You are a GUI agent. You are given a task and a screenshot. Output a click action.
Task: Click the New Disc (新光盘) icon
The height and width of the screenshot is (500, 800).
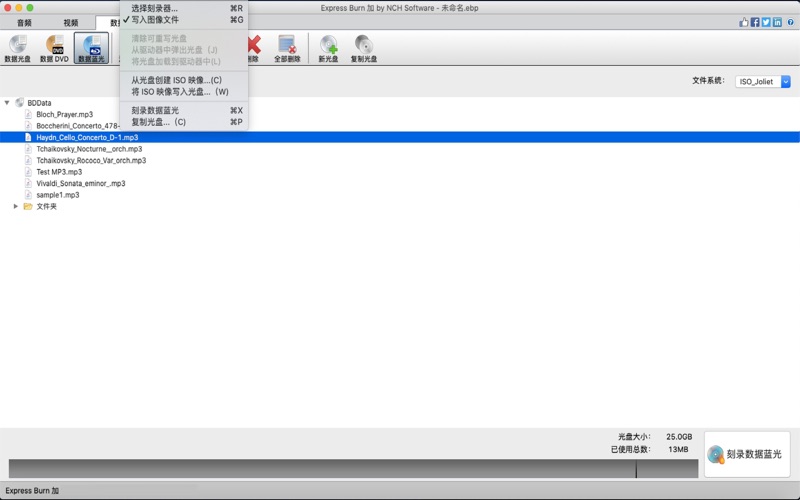(x=328, y=48)
